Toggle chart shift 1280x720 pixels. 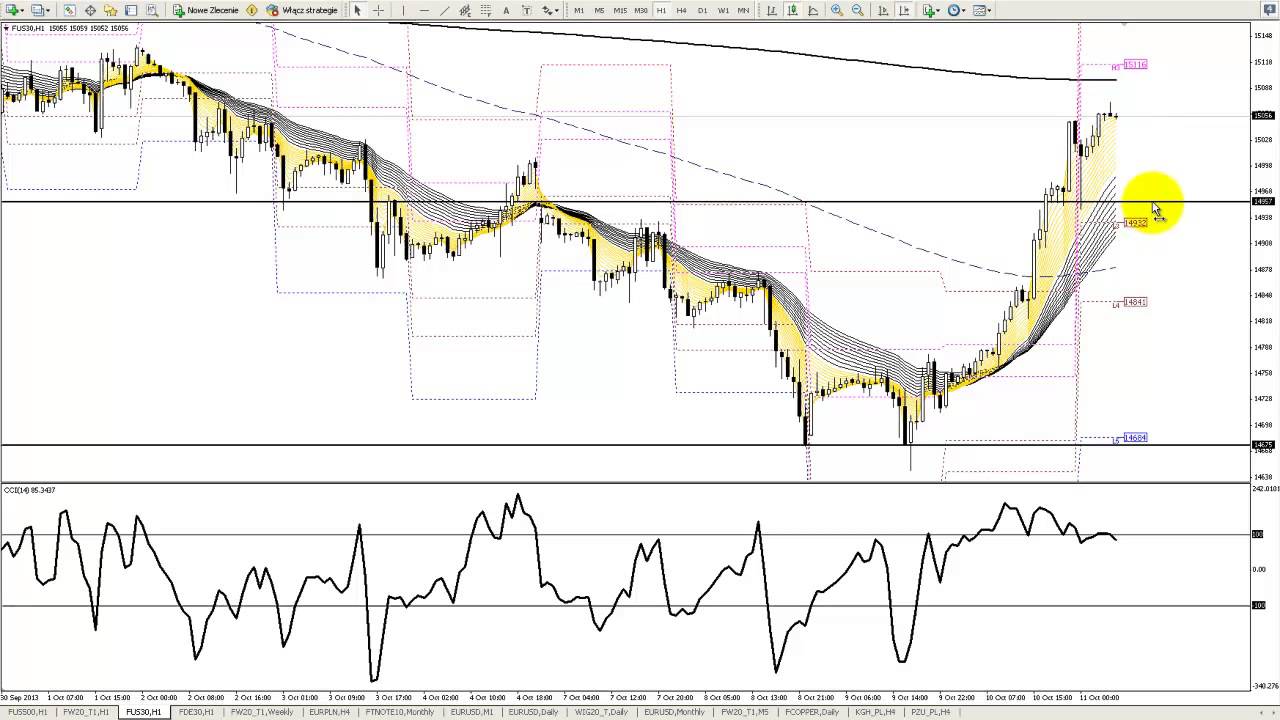pyautogui.click(x=903, y=10)
